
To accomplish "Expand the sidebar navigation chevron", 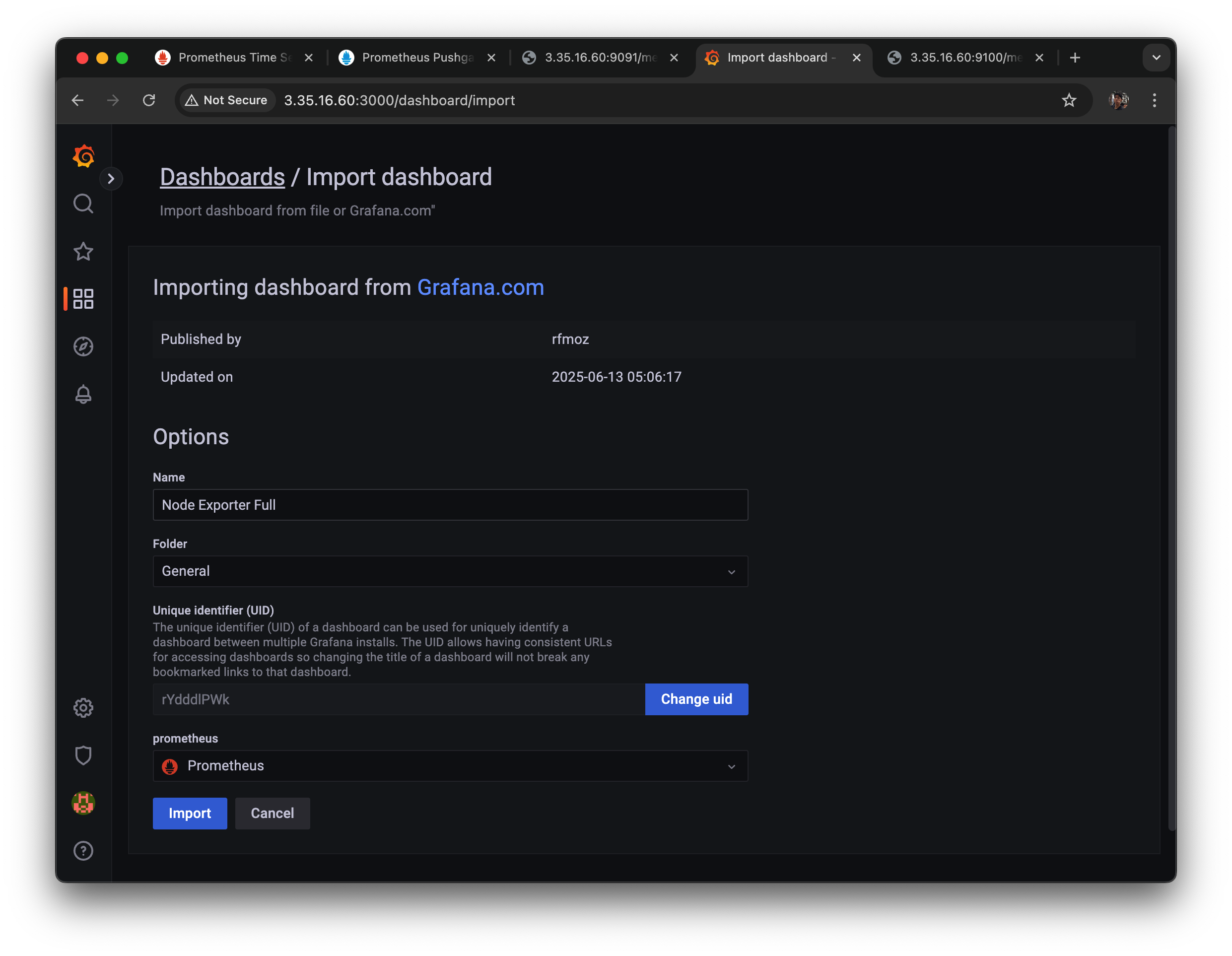I will click(x=111, y=179).
